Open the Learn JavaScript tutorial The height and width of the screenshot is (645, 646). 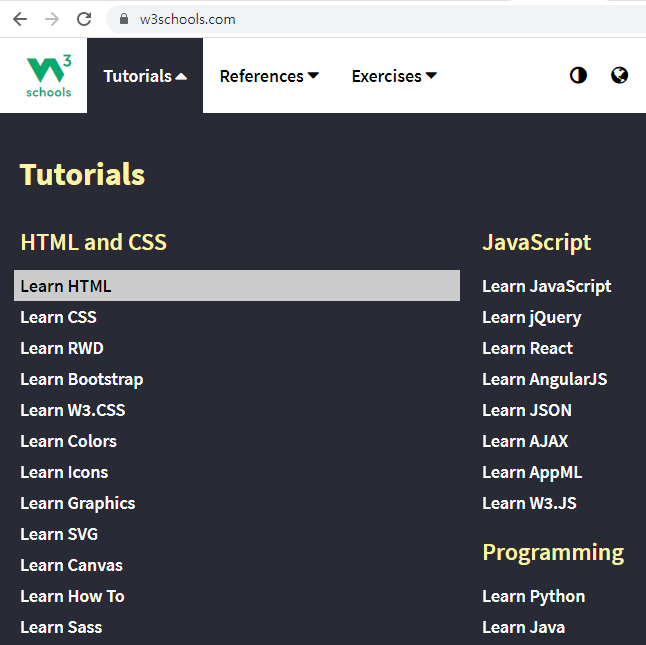546,286
